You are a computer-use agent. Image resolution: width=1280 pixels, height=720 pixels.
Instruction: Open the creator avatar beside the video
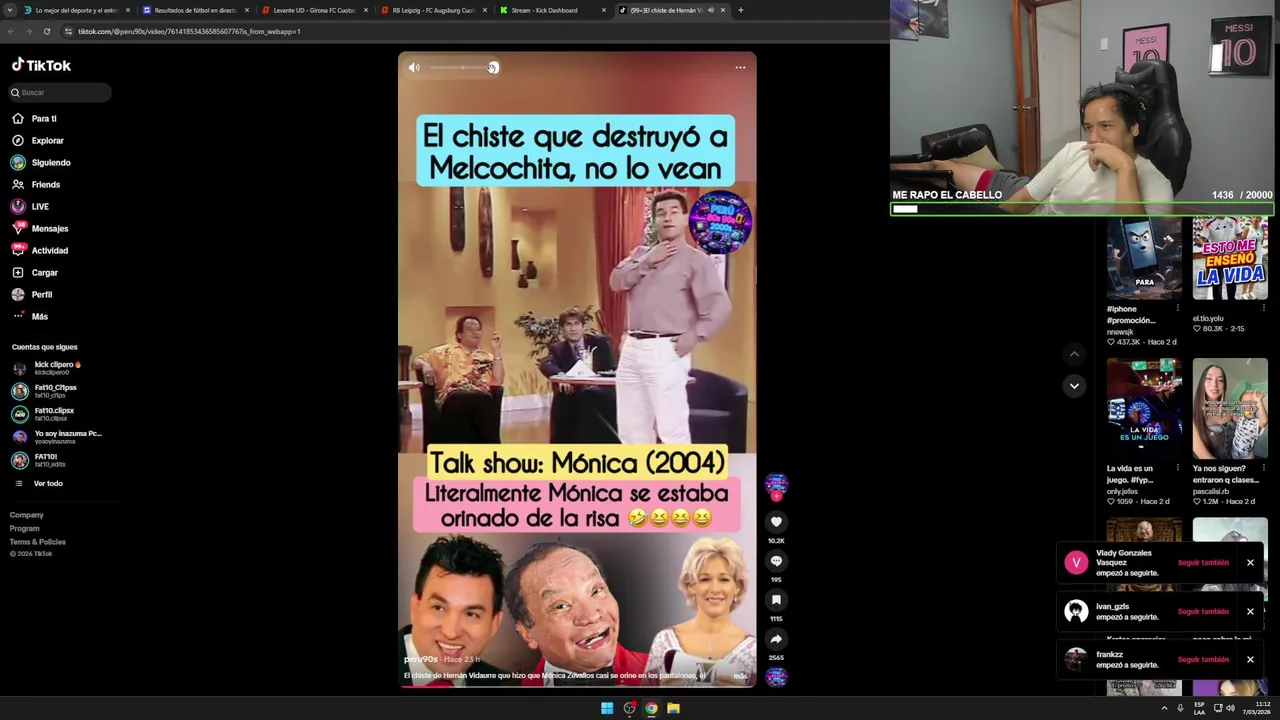(x=776, y=485)
